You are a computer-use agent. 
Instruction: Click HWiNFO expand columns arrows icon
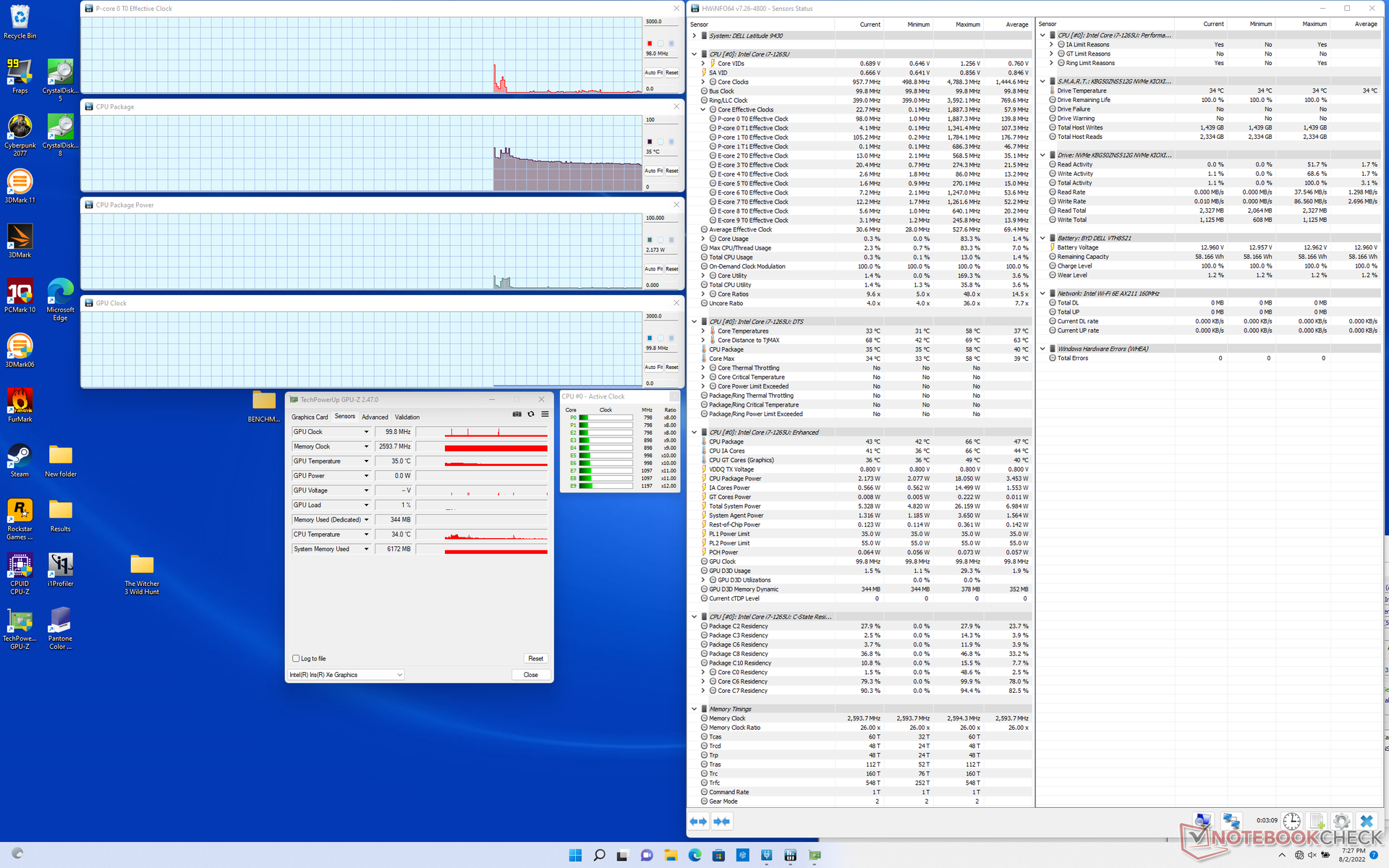point(698,821)
